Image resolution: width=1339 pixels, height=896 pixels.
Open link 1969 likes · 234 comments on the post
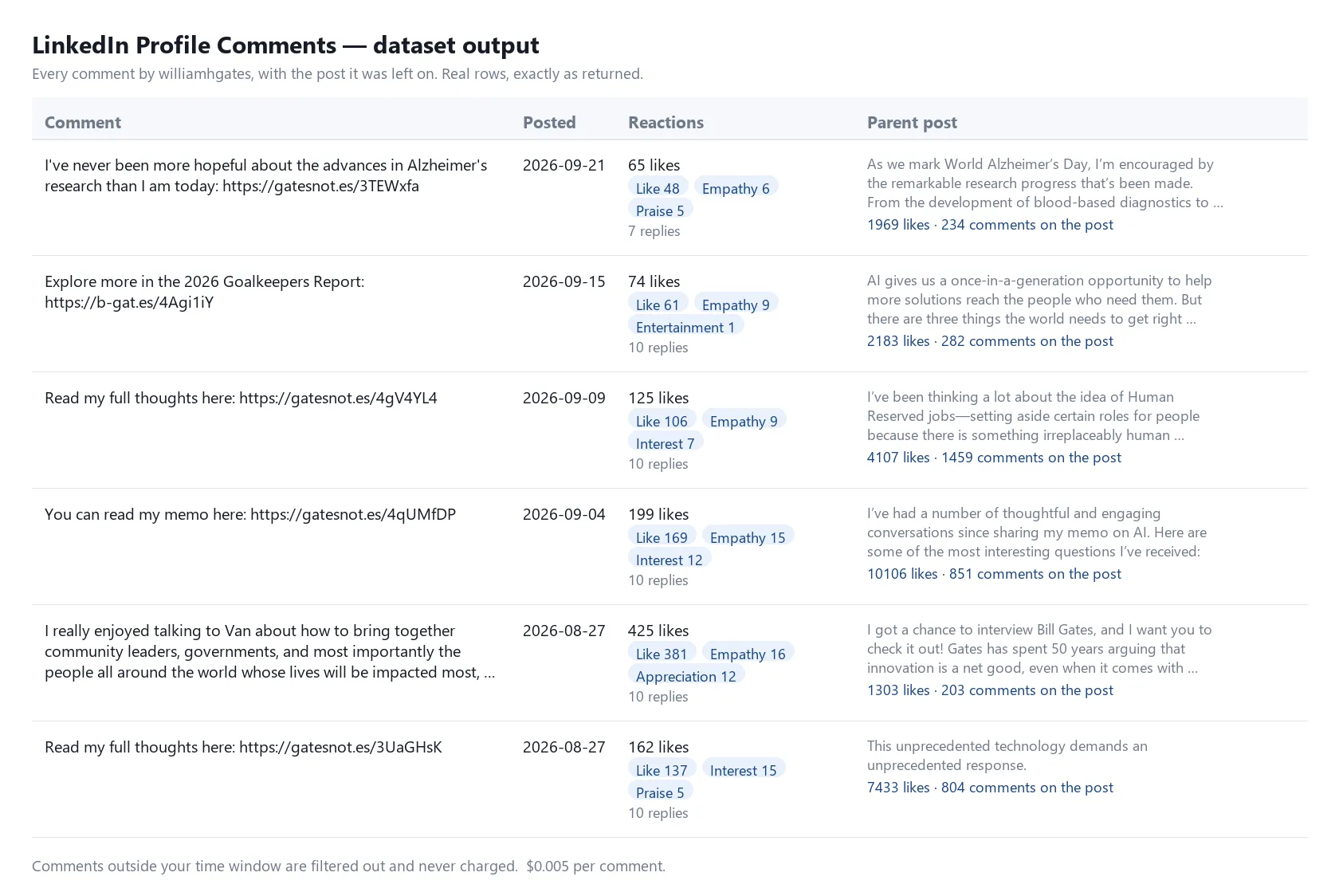click(990, 225)
